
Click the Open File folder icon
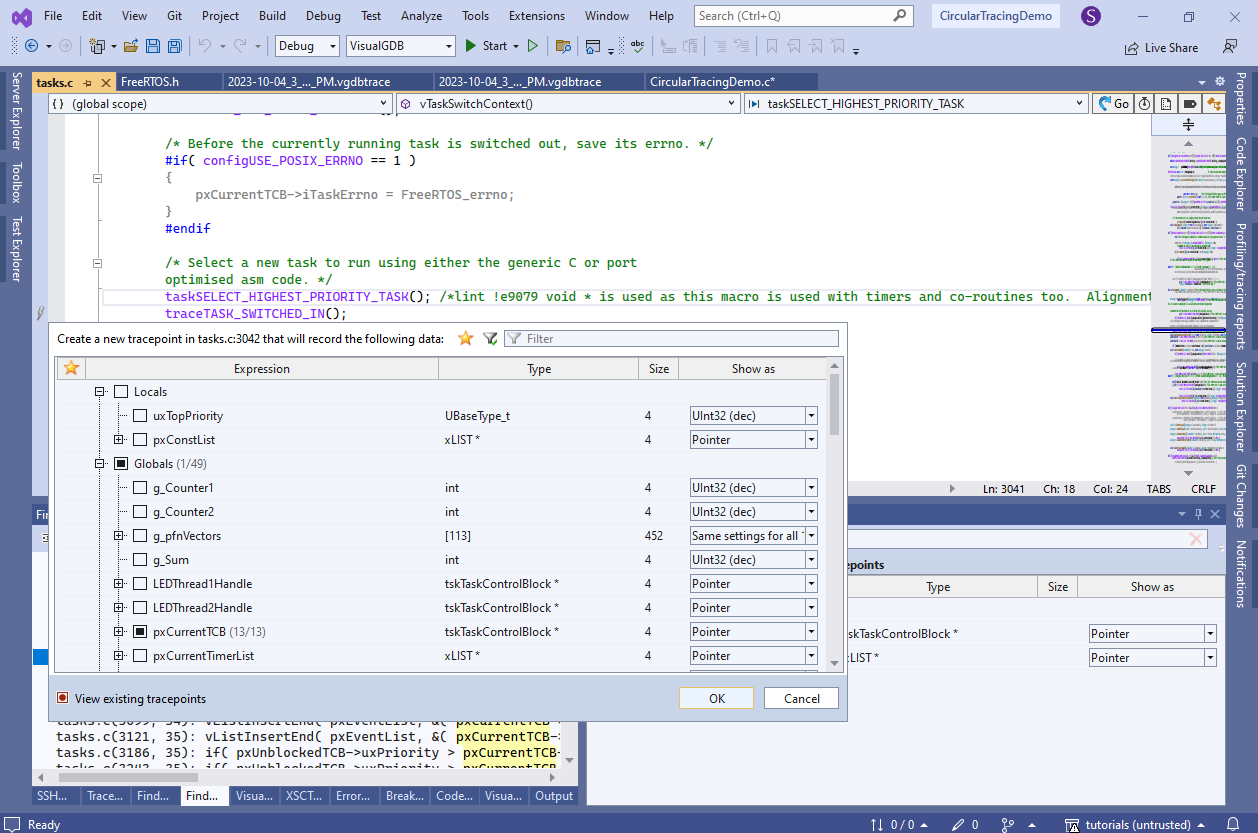[131, 46]
